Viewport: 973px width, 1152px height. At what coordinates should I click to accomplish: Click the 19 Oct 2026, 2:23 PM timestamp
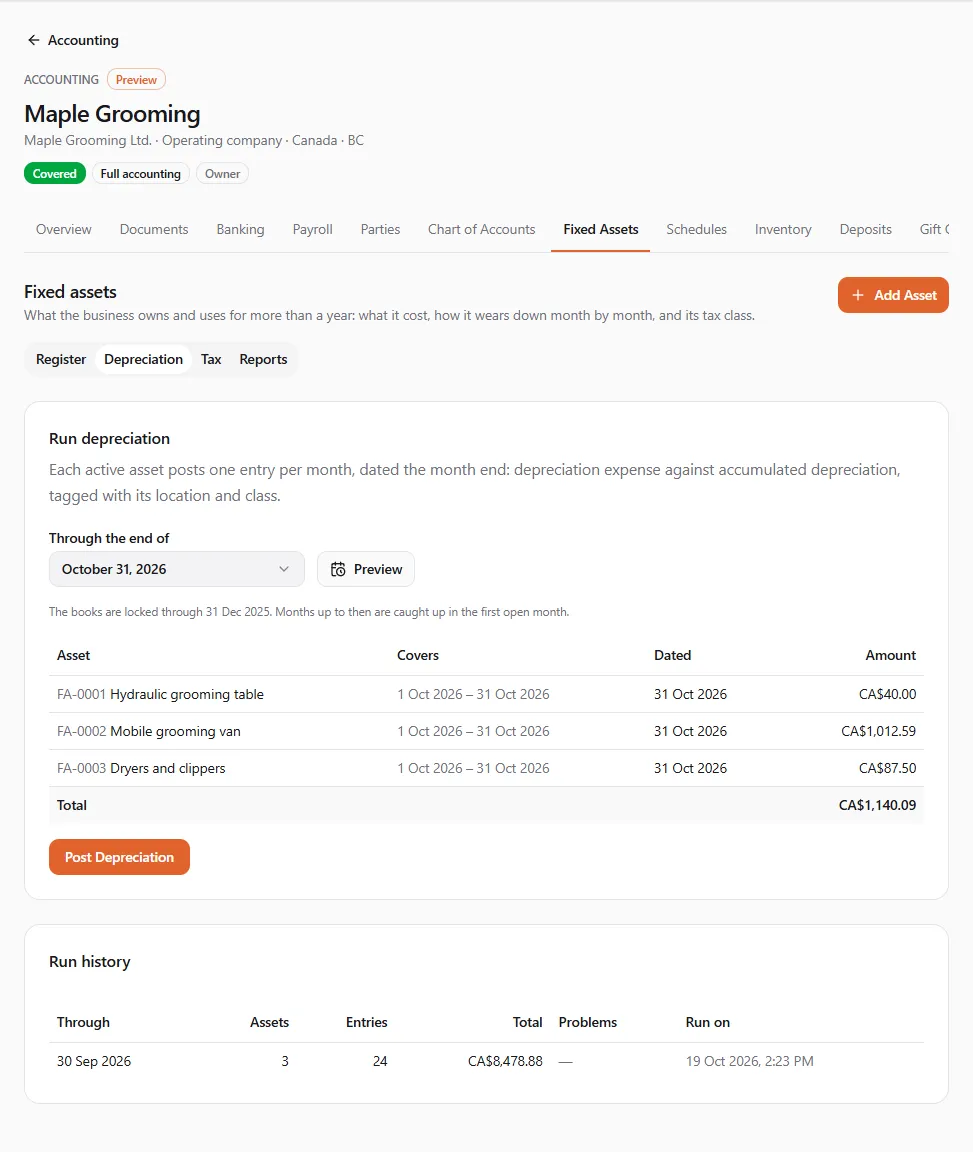coord(750,1061)
